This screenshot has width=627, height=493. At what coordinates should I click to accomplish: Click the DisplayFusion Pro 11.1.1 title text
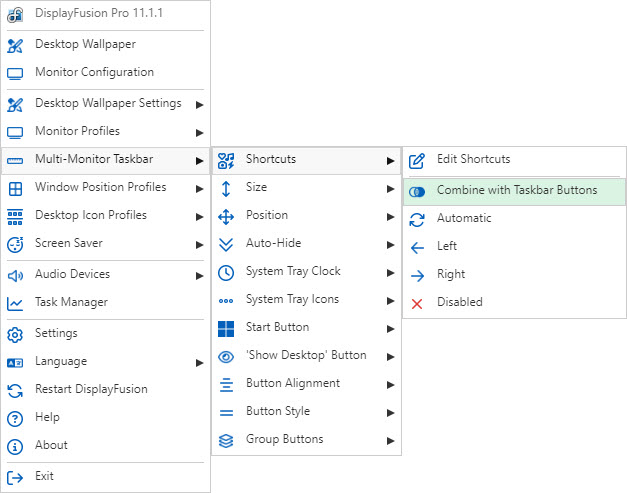tap(99, 13)
